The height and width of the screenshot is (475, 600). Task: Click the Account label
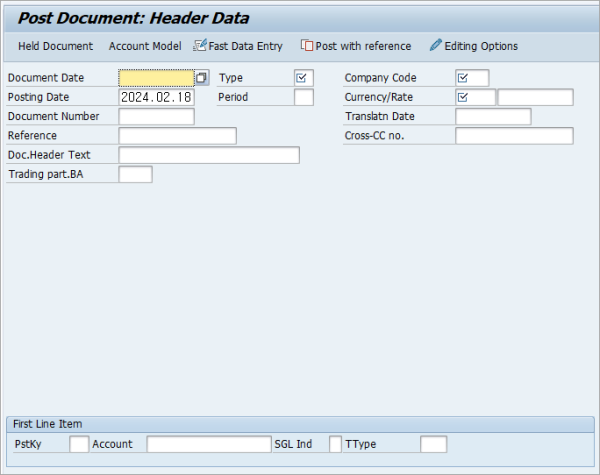coord(112,444)
